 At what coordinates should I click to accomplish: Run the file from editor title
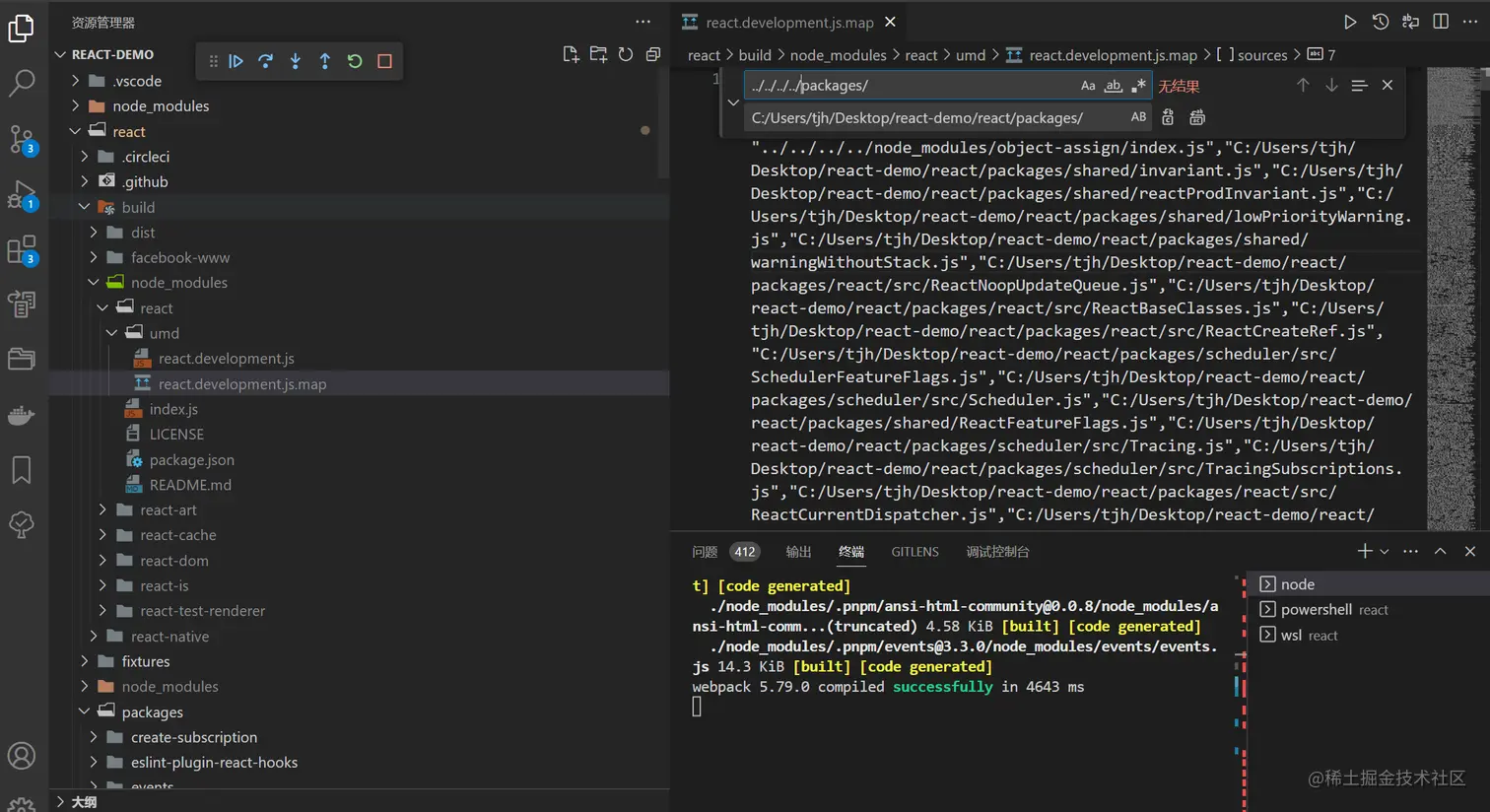pyautogui.click(x=1350, y=22)
